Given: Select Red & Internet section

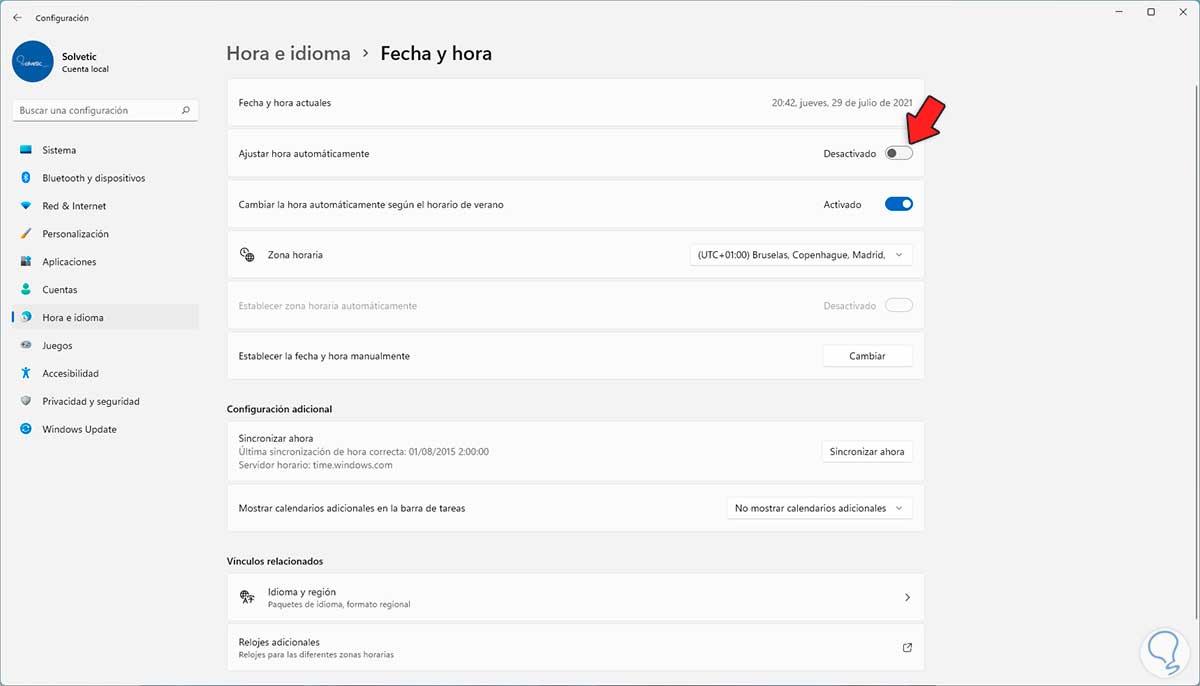Looking at the screenshot, I should coord(105,206).
